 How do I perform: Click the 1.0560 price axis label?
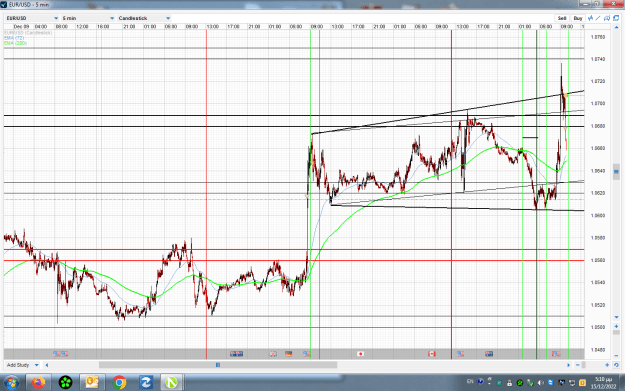pyautogui.click(x=598, y=260)
